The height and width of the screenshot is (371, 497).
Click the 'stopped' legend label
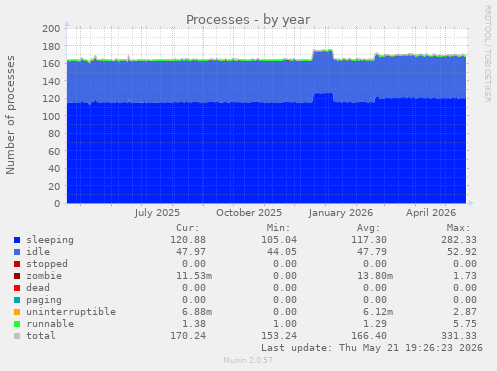pyautogui.click(x=47, y=264)
